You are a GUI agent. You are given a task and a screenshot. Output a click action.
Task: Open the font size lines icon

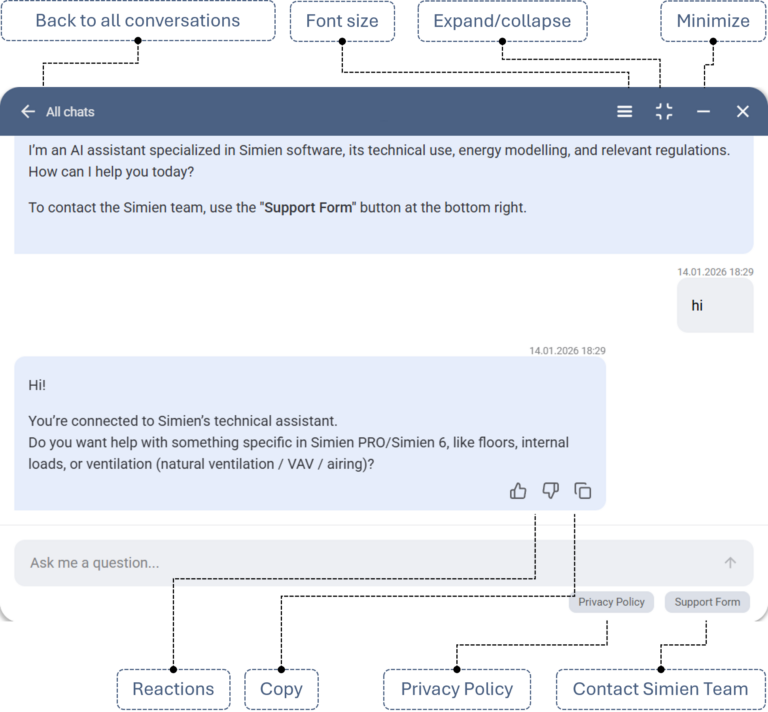(625, 112)
